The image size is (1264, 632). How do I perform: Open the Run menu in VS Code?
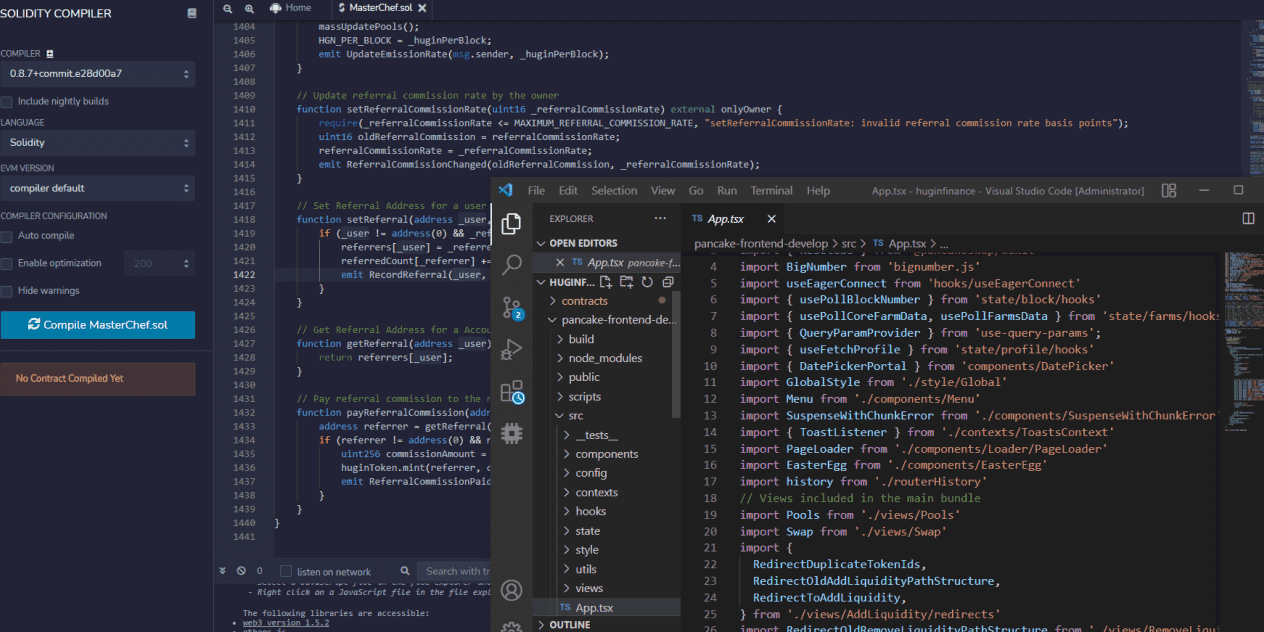point(727,190)
